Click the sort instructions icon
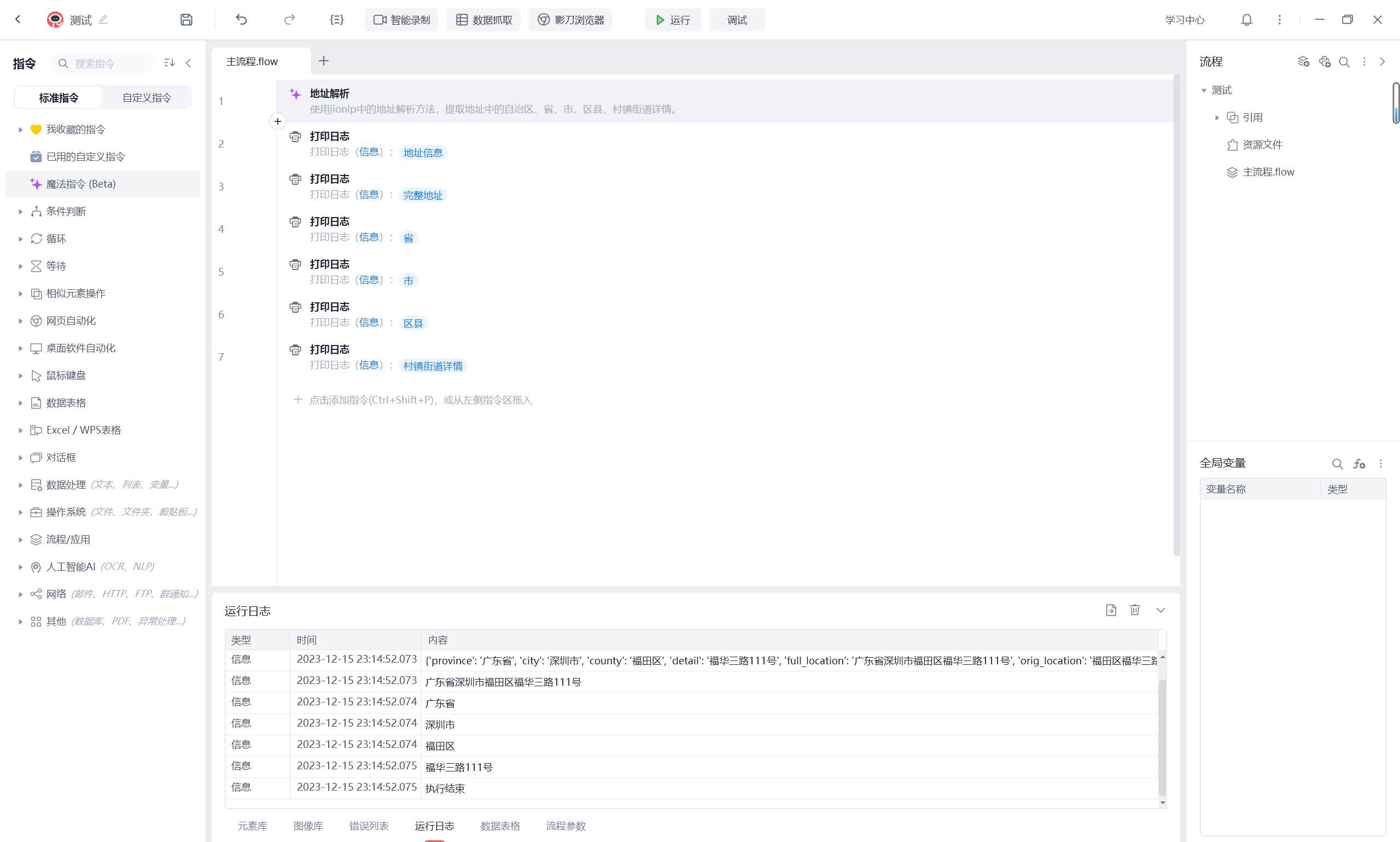Image resolution: width=1400 pixels, height=842 pixels. [x=169, y=63]
